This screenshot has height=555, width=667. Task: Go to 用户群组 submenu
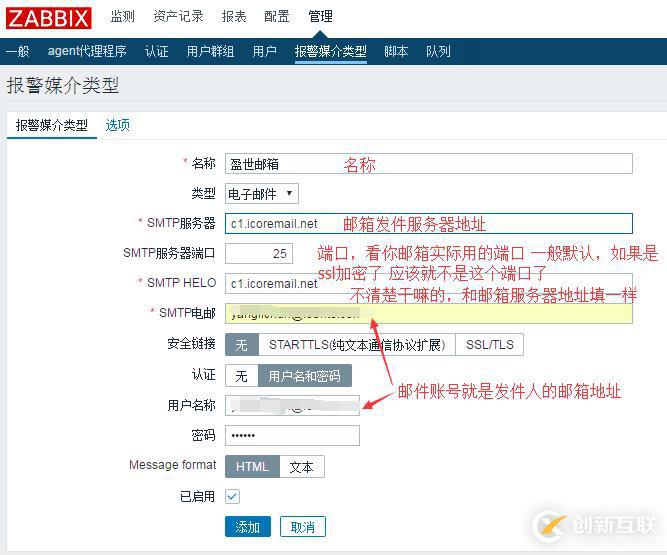(210, 51)
